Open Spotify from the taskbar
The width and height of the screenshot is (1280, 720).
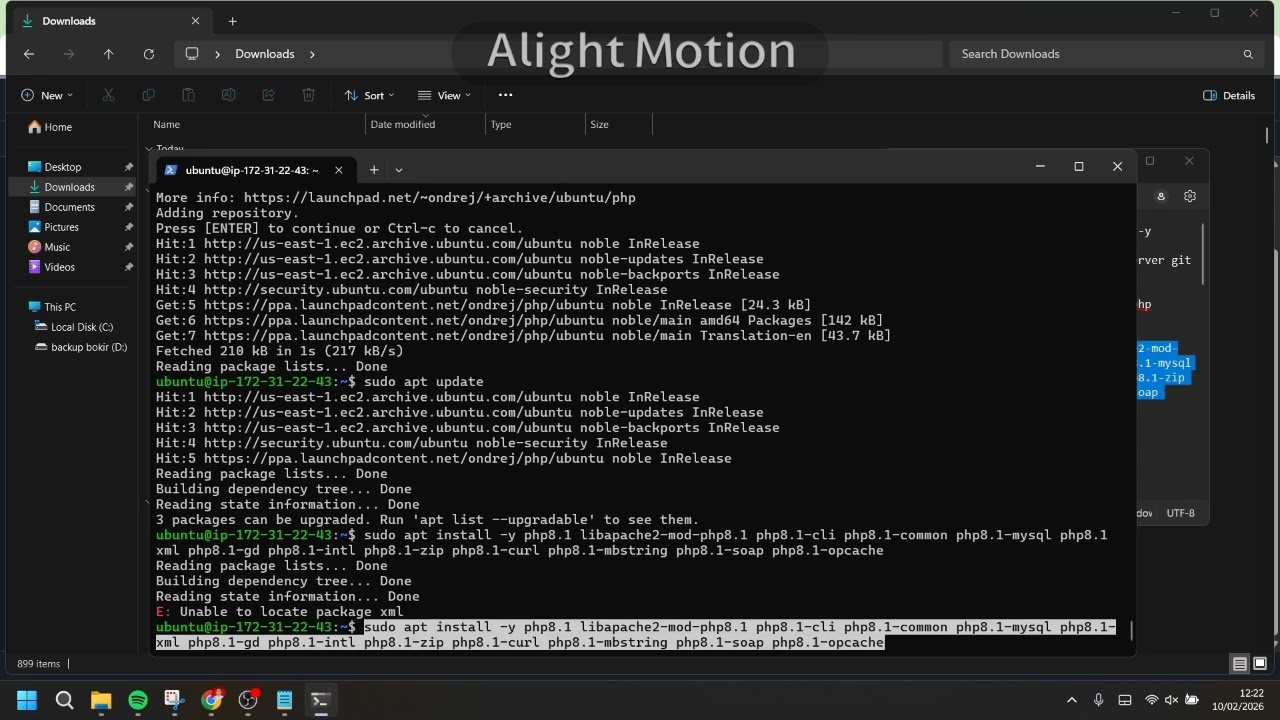click(138, 700)
